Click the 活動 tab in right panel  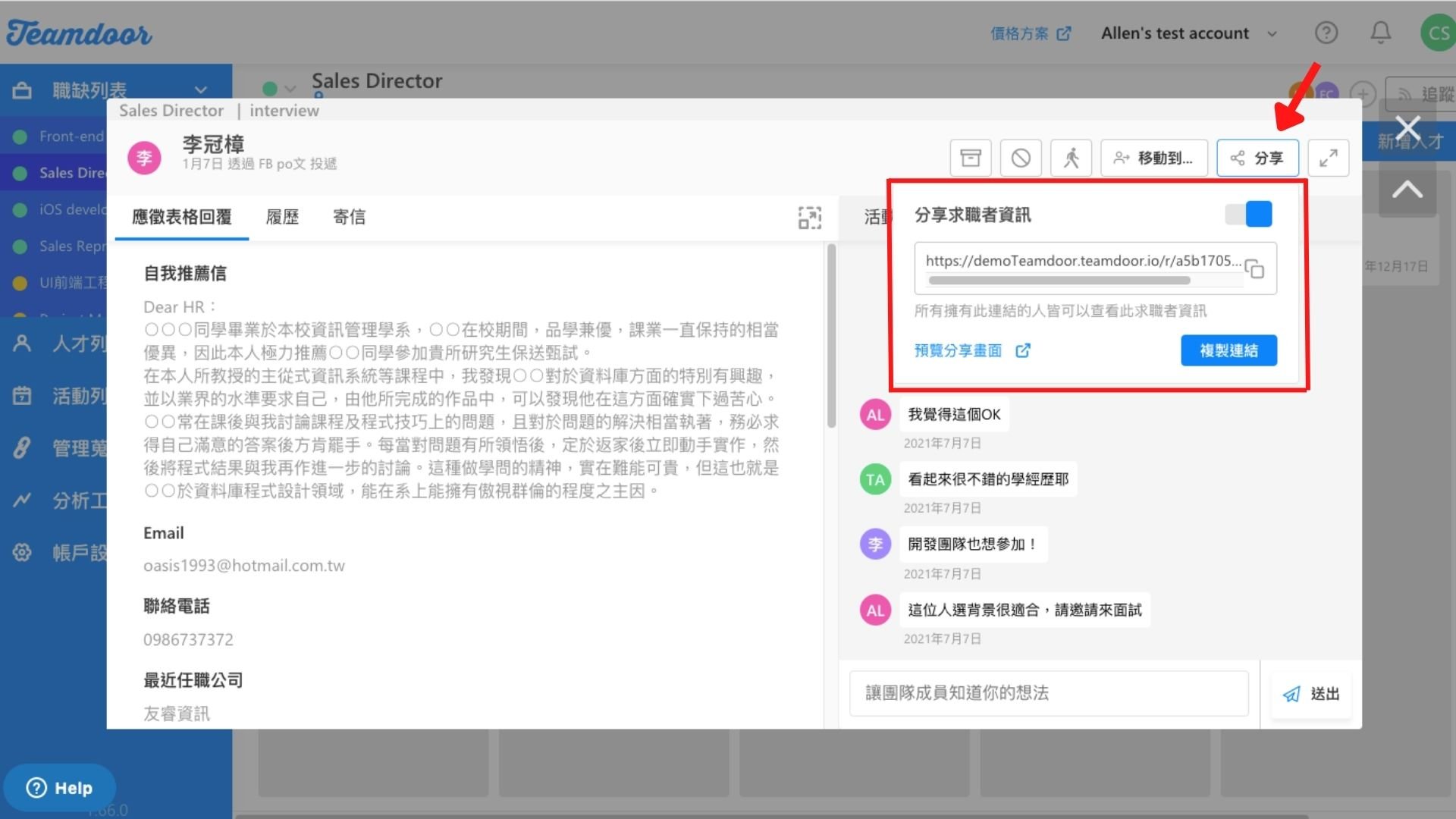(x=878, y=218)
